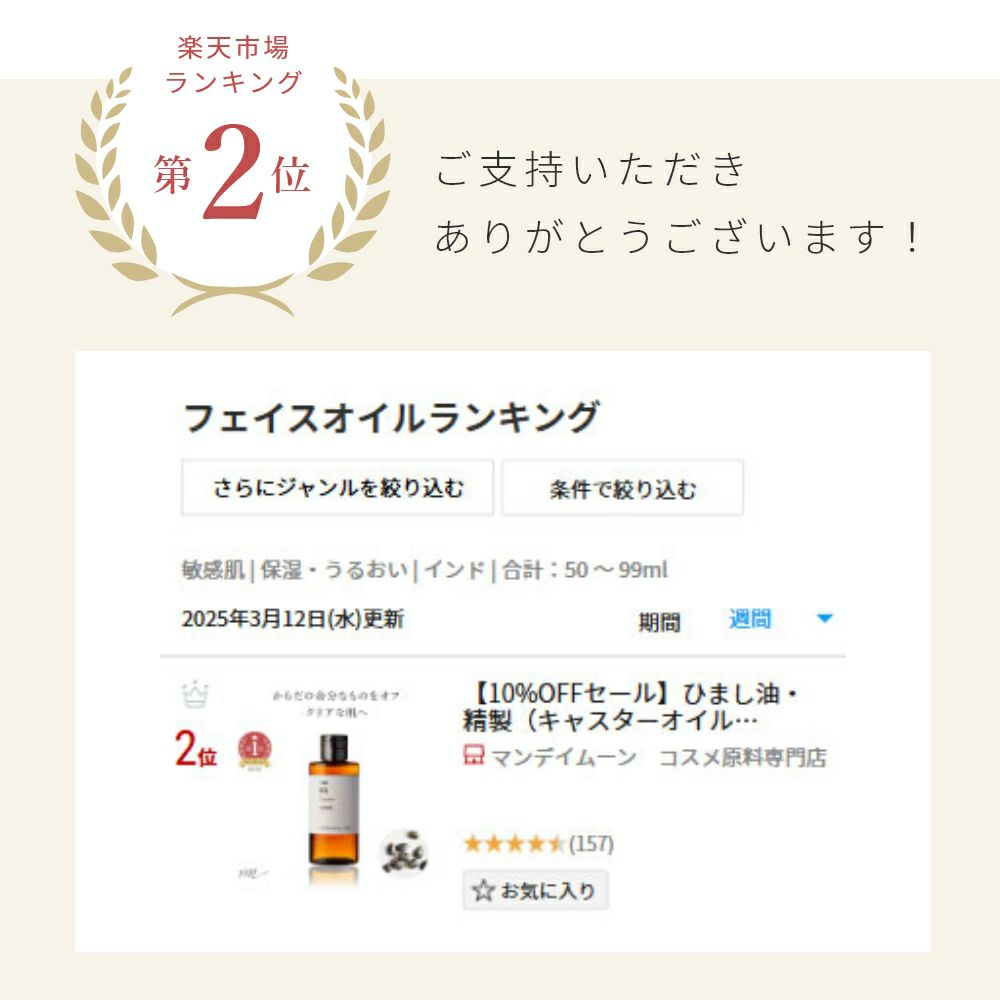
Task: Click the 敏感肌 filter tag
Action: click(214, 569)
